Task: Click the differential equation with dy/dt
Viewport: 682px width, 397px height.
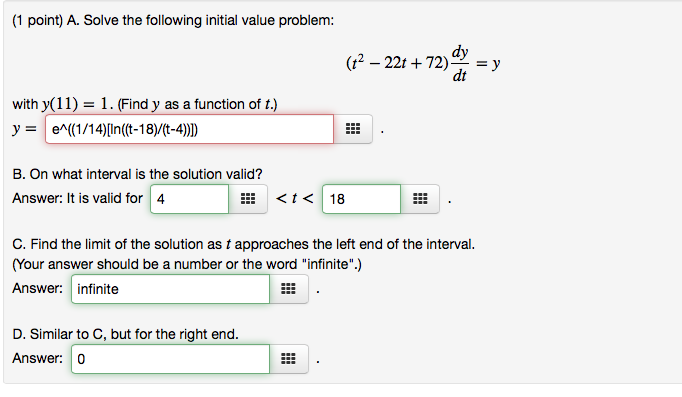Action: point(423,64)
